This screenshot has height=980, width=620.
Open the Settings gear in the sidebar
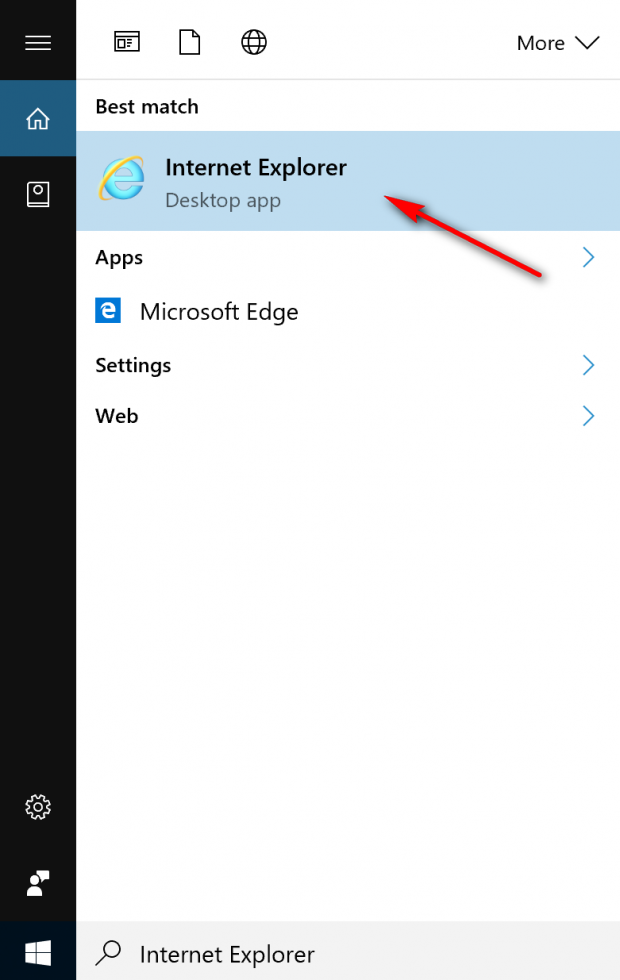coord(38,807)
